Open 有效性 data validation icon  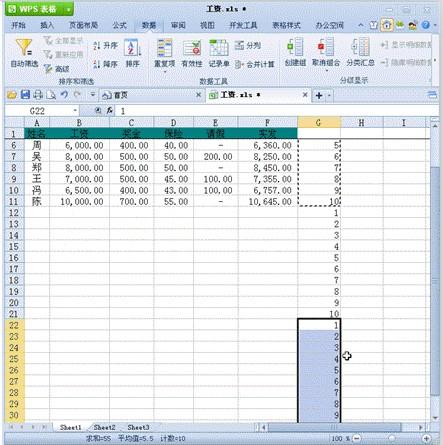point(192,48)
